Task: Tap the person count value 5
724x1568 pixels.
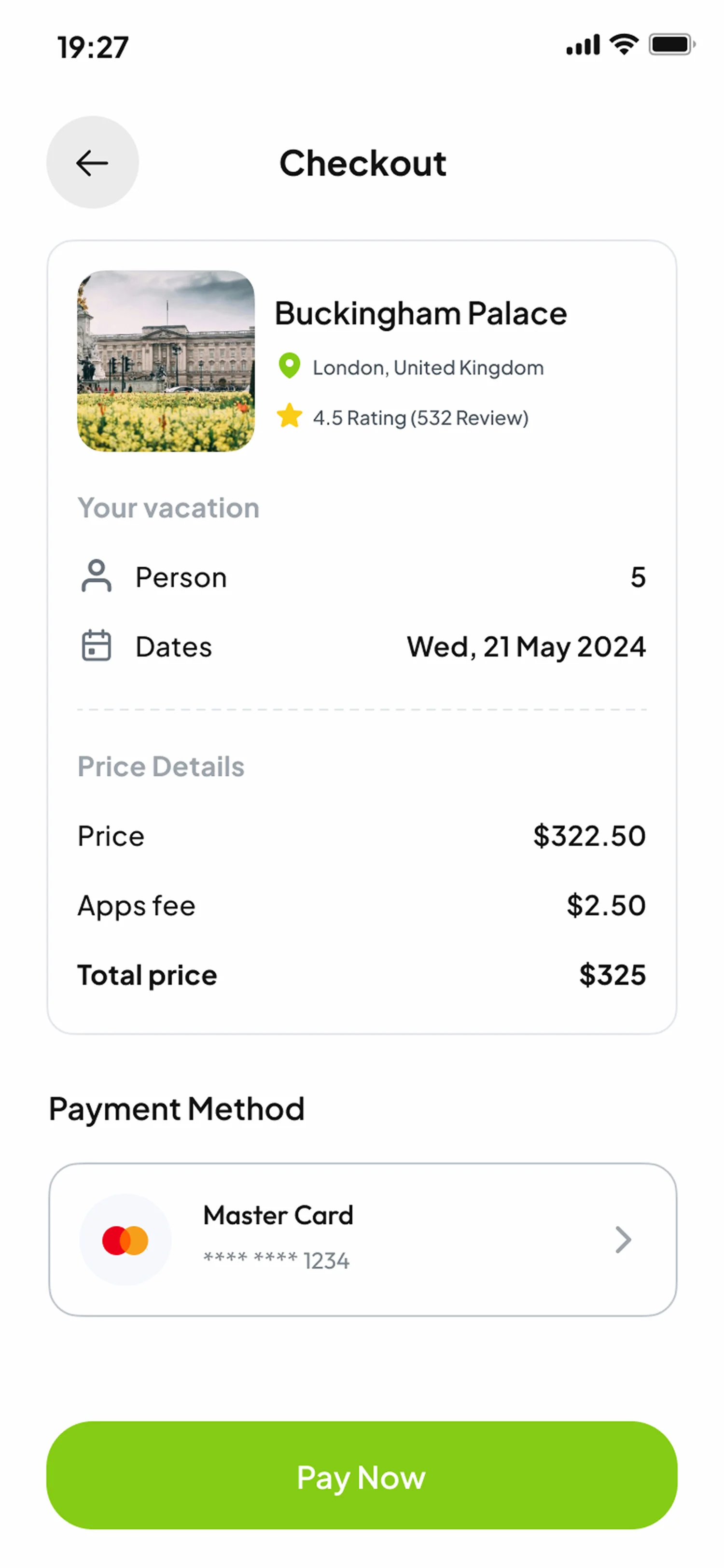Action: click(x=638, y=577)
